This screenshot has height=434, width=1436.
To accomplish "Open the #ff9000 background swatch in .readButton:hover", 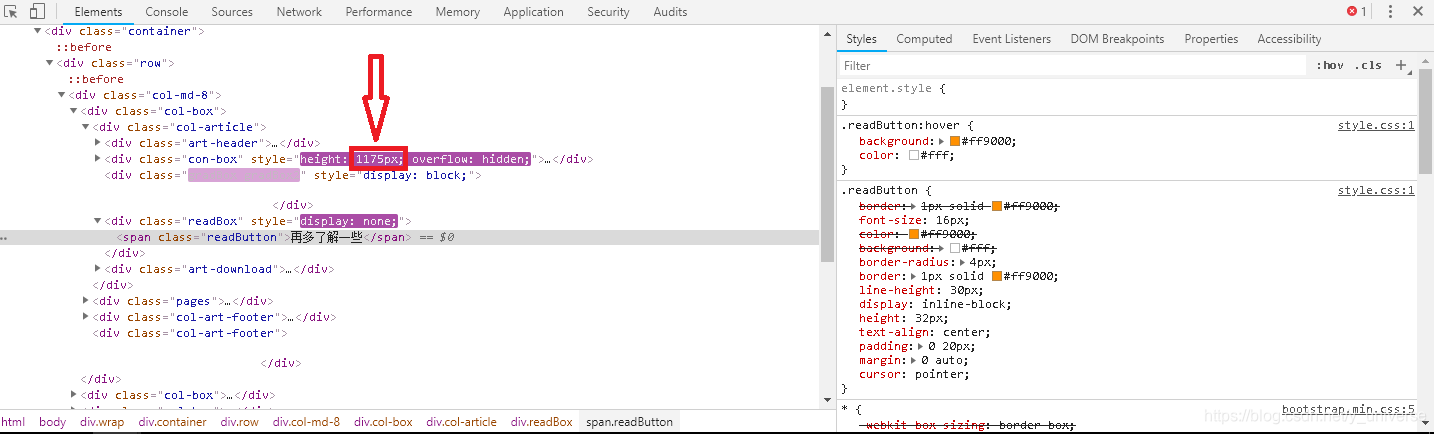I will click(x=955, y=141).
